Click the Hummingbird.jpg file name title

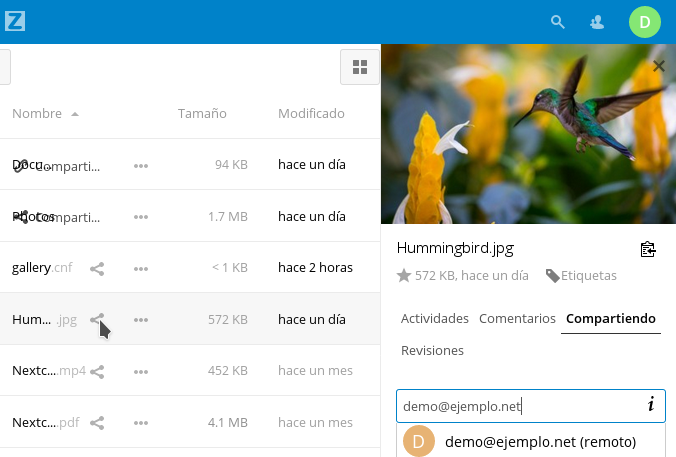455,248
